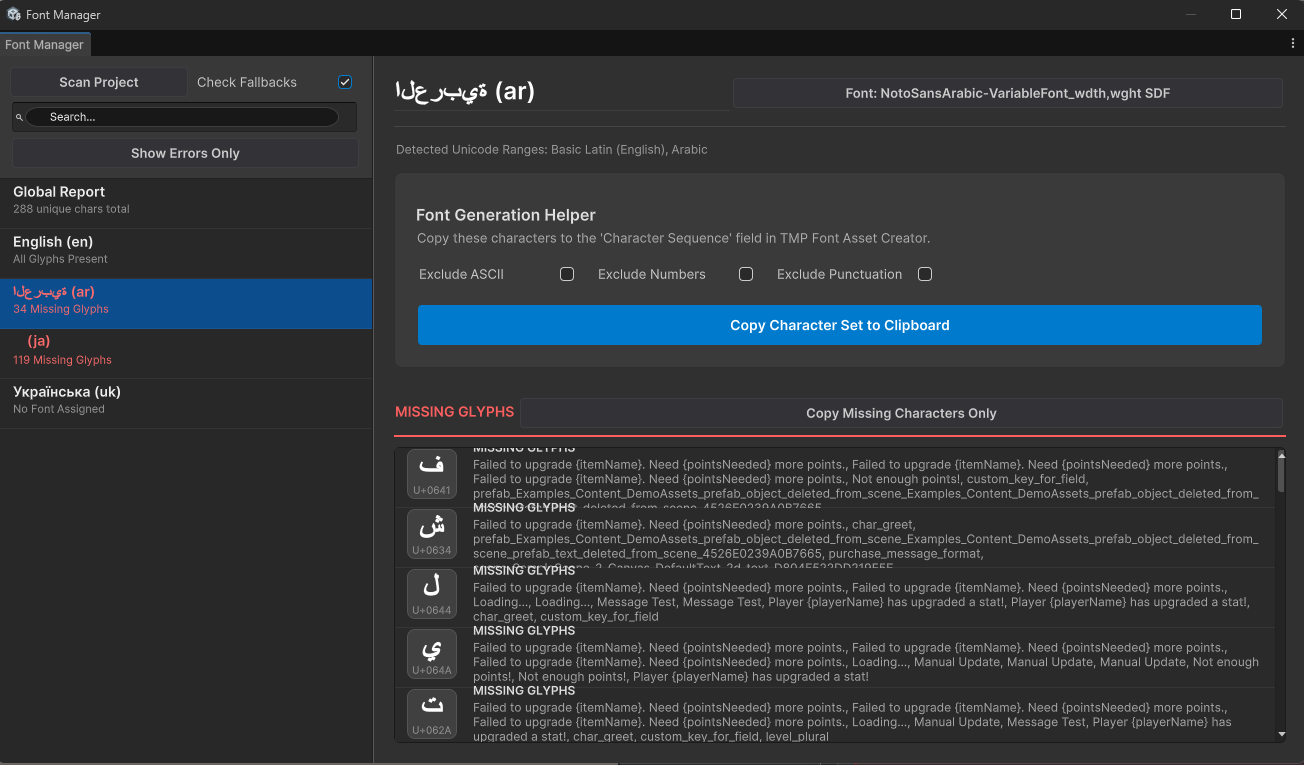The height and width of the screenshot is (765, 1304).
Task: Open the NotoSansArabic font assignment field
Action: pyautogui.click(x=1008, y=92)
